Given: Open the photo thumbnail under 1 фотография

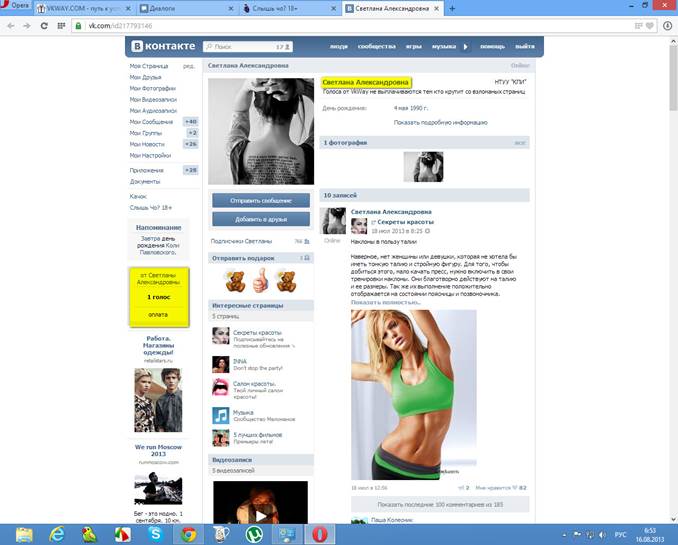Looking at the screenshot, I should pos(423,167).
